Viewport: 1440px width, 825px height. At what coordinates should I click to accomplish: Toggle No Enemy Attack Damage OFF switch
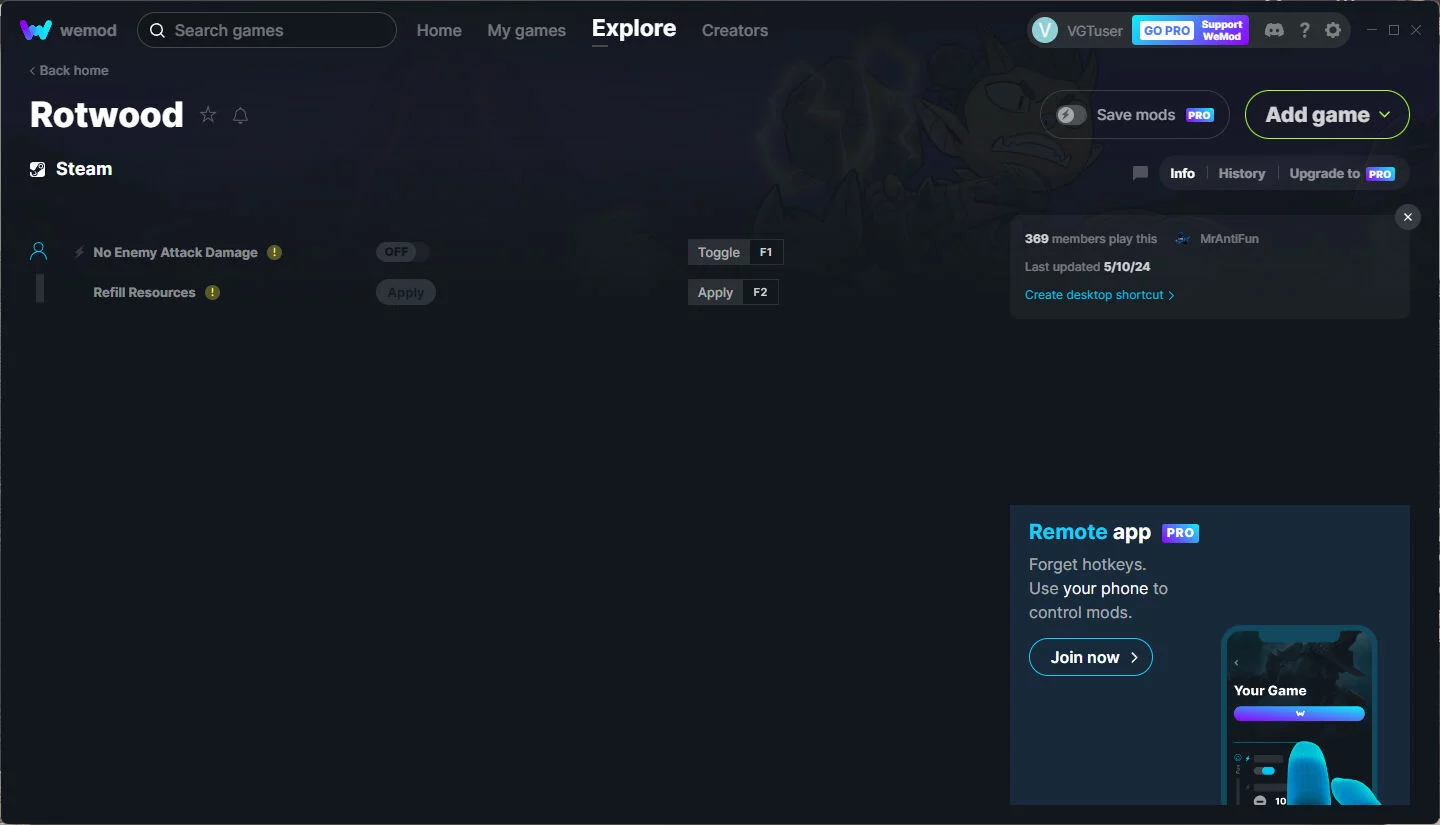pos(403,252)
